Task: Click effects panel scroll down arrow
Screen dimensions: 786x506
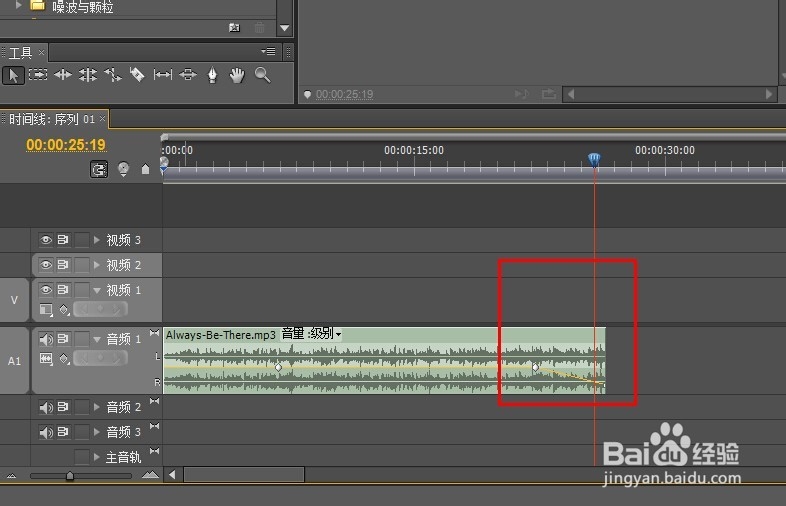Action: tap(284, 28)
